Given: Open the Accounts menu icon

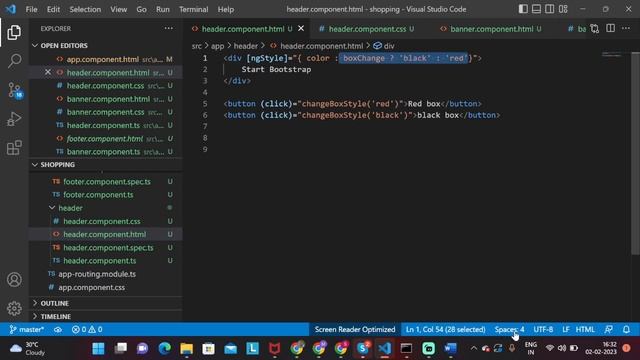Looking at the screenshot, I should point(14,280).
